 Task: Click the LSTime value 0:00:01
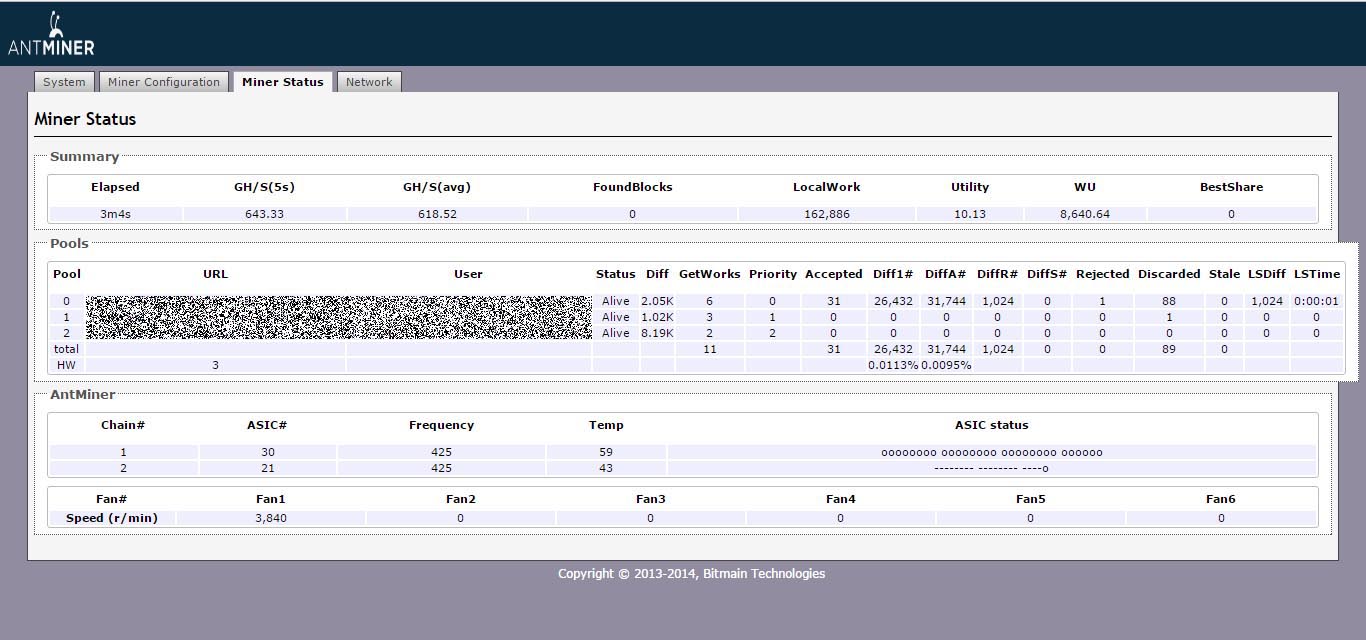click(1316, 301)
